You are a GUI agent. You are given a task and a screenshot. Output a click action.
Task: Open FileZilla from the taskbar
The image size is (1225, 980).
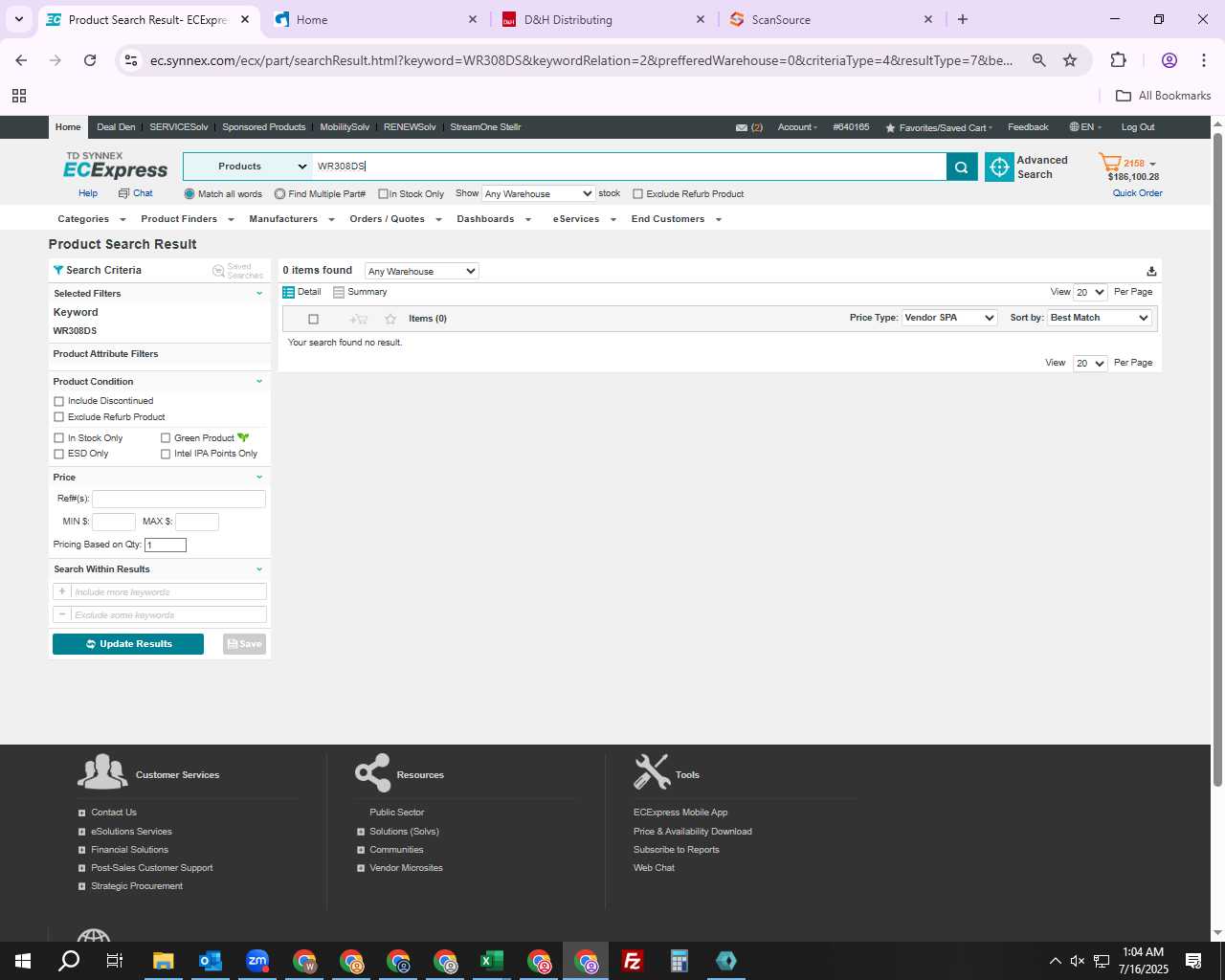click(633, 961)
